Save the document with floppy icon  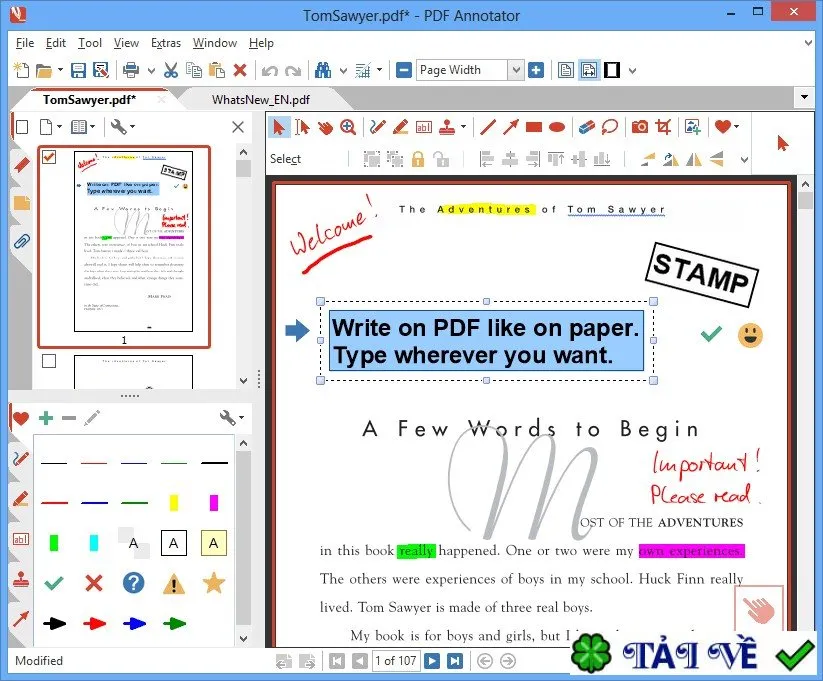click(78, 70)
